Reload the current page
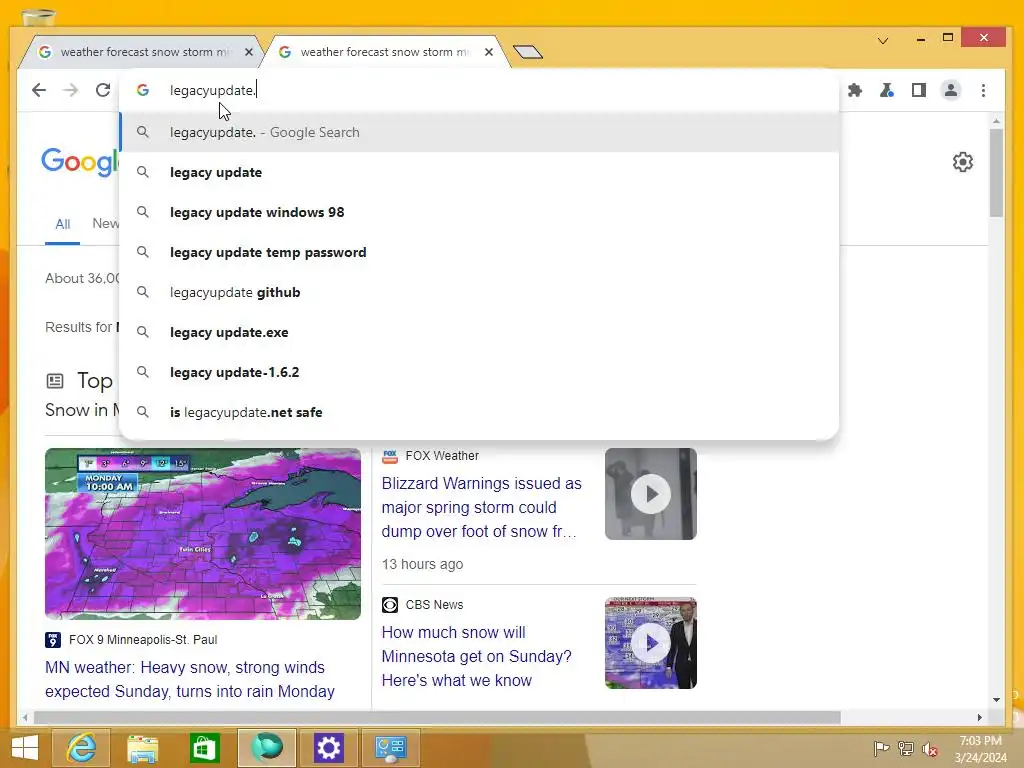Viewport: 1024px width, 768px height. coord(103,90)
